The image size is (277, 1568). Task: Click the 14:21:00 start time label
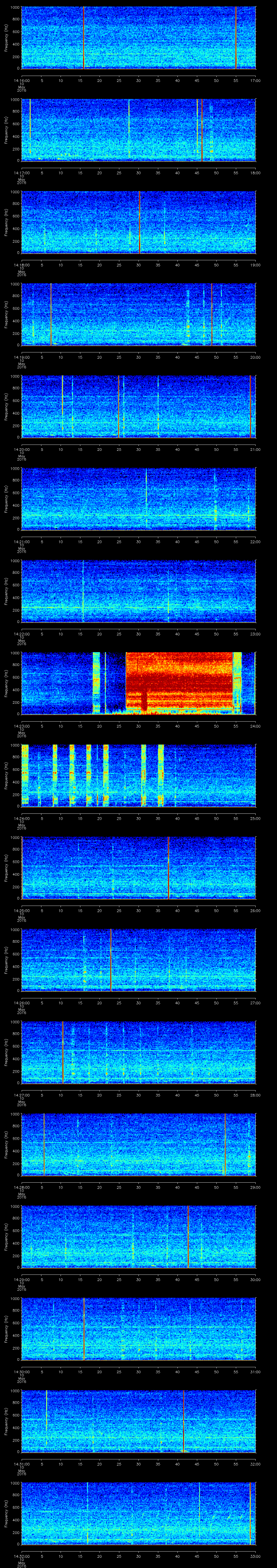coord(21,542)
